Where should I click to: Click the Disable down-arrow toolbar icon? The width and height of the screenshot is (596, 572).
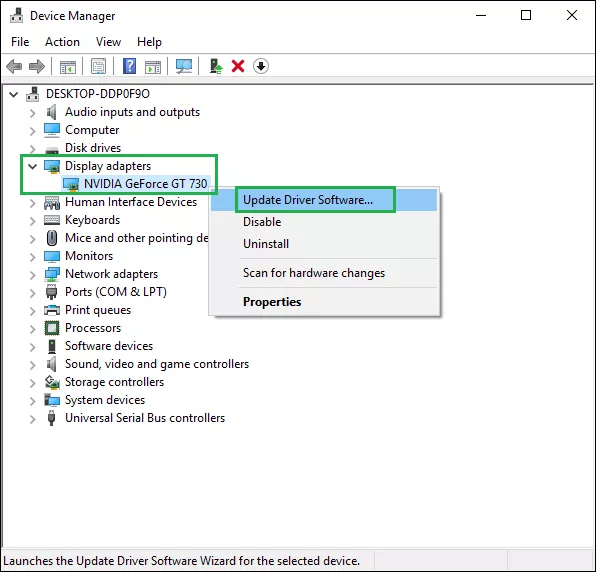click(261, 66)
